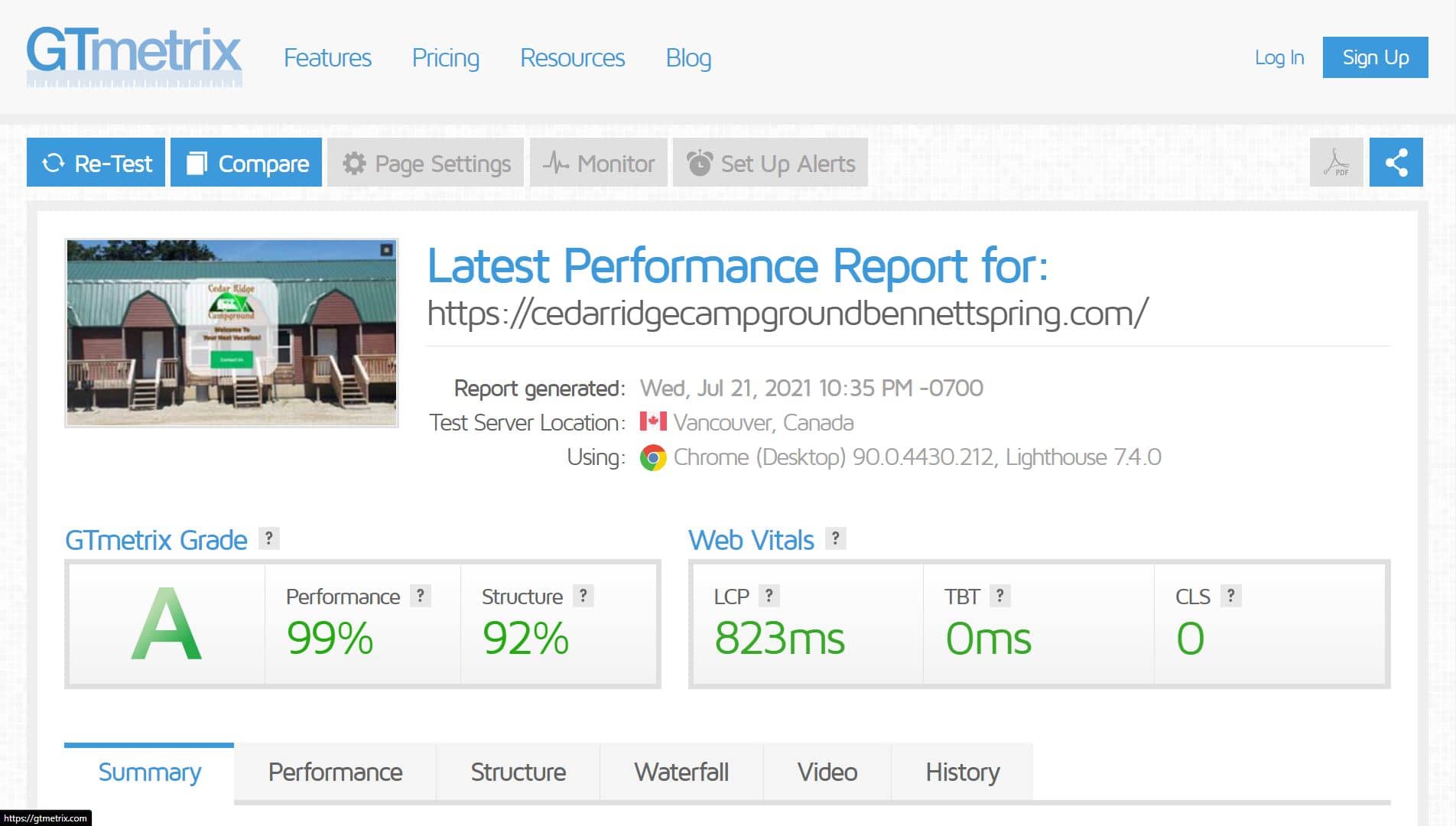
Task: Click the CLS help question mark
Action: click(1230, 596)
